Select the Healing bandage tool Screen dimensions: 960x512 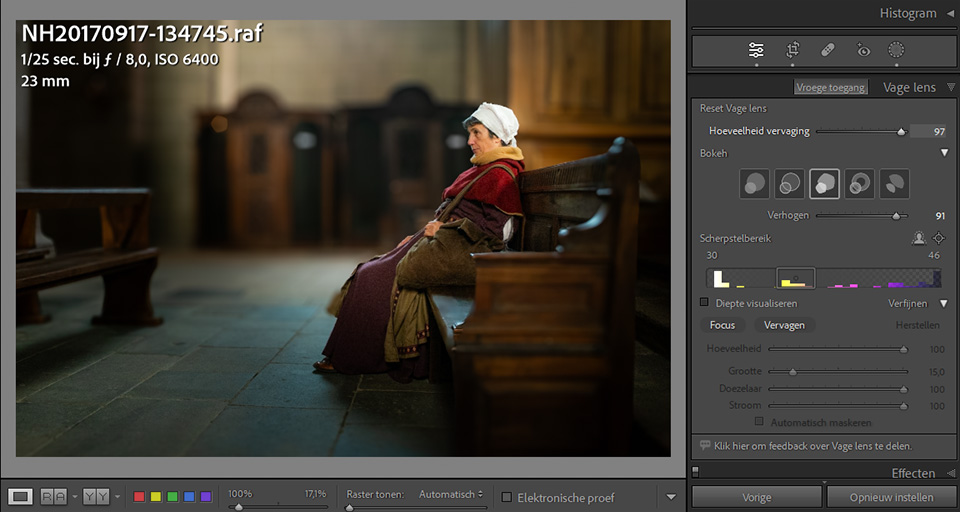click(x=828, y=50)
